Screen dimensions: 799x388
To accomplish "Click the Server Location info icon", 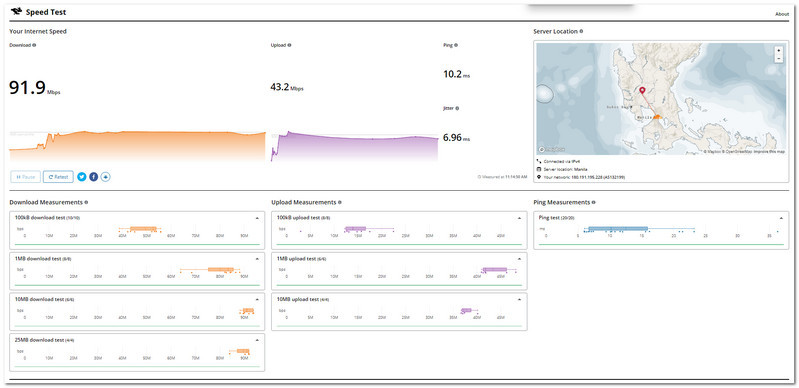I will 581,31.
